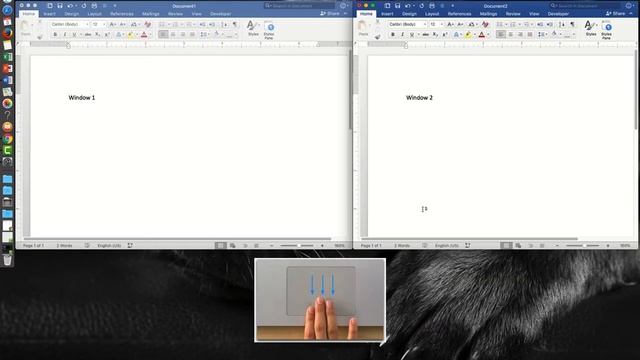Click the "Window 2" text in Document2
This screenshot has height=360, width=640.
coord(419,98)
